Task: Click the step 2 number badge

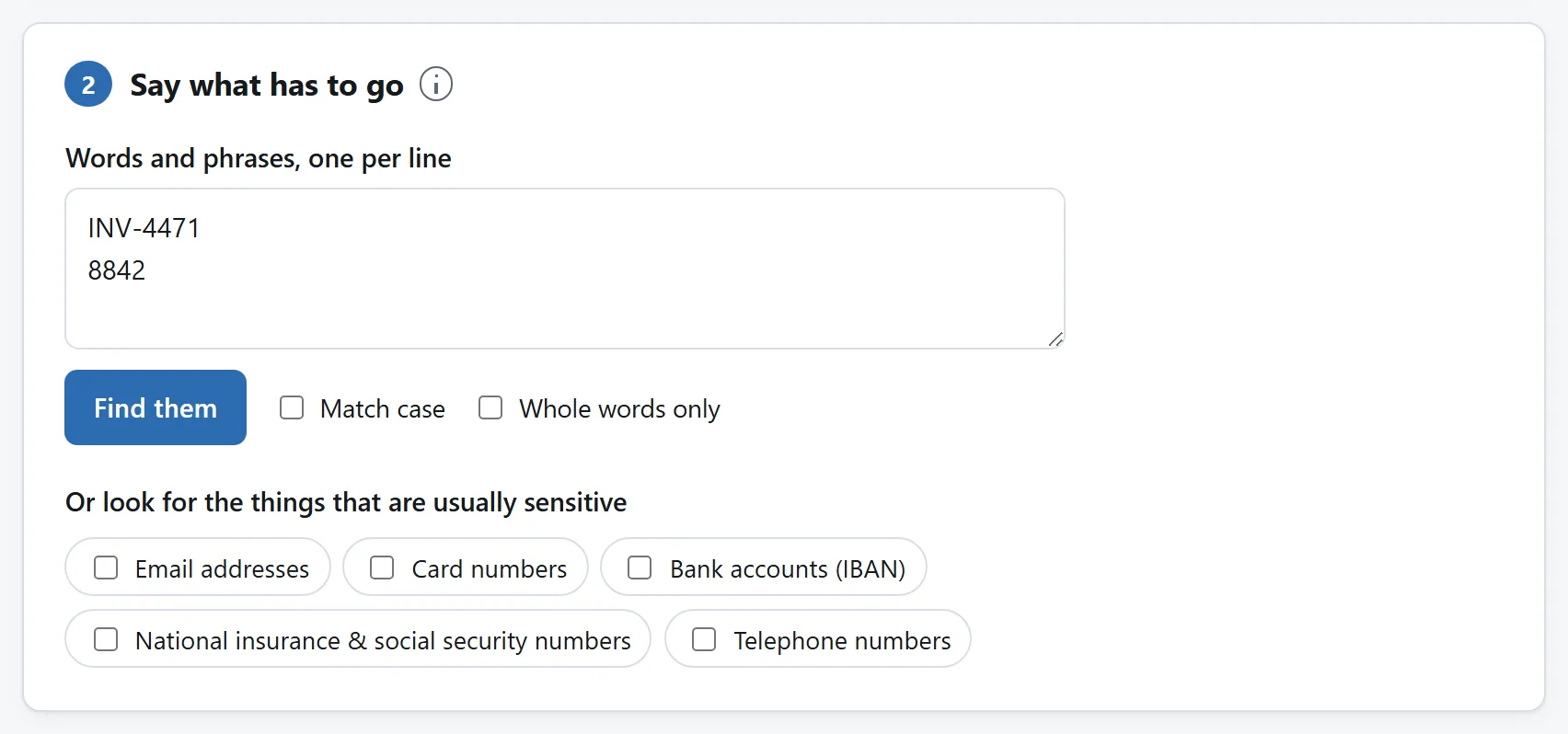Action: coord(88,84)
